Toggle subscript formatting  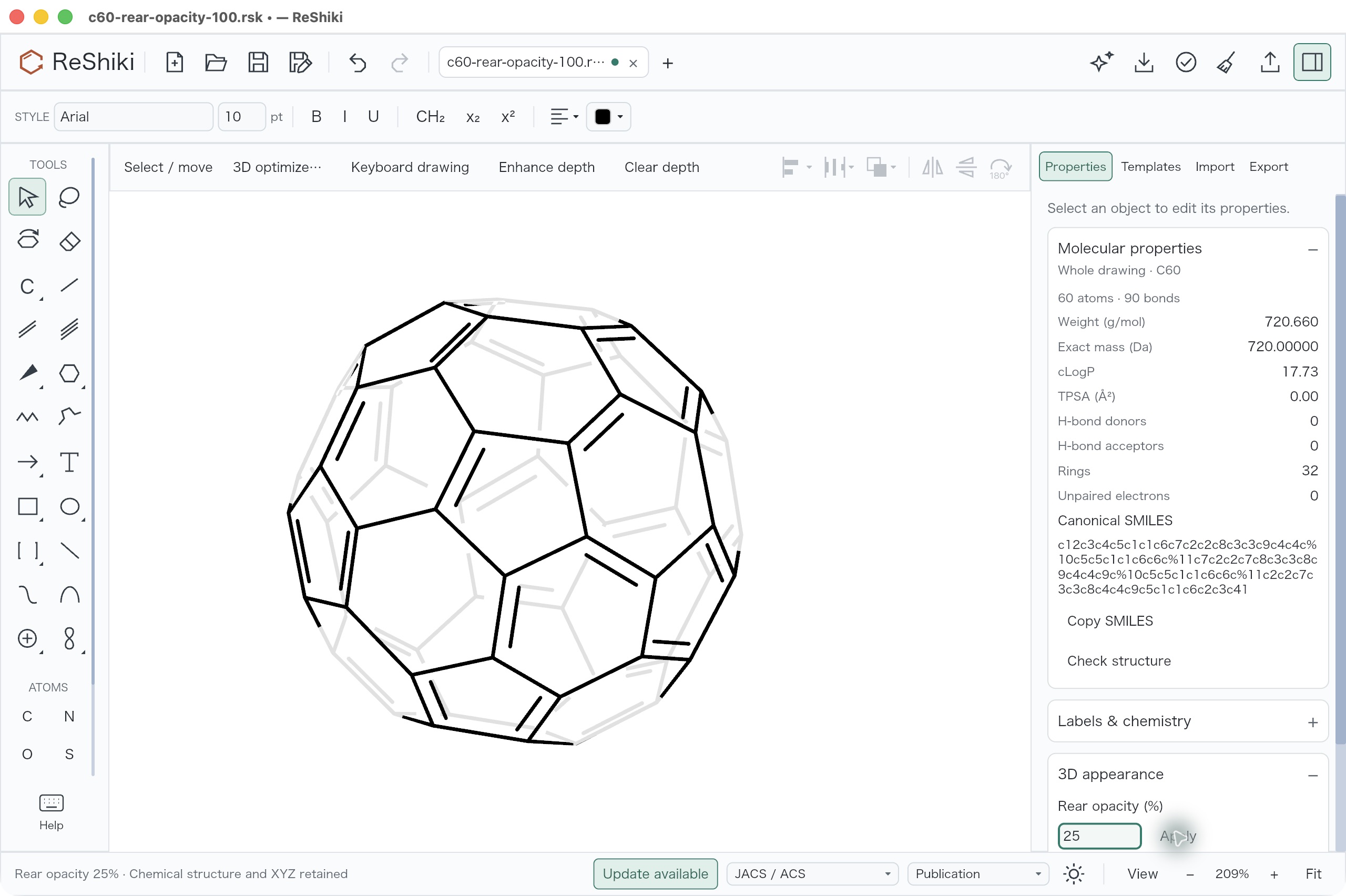point(473,117)
